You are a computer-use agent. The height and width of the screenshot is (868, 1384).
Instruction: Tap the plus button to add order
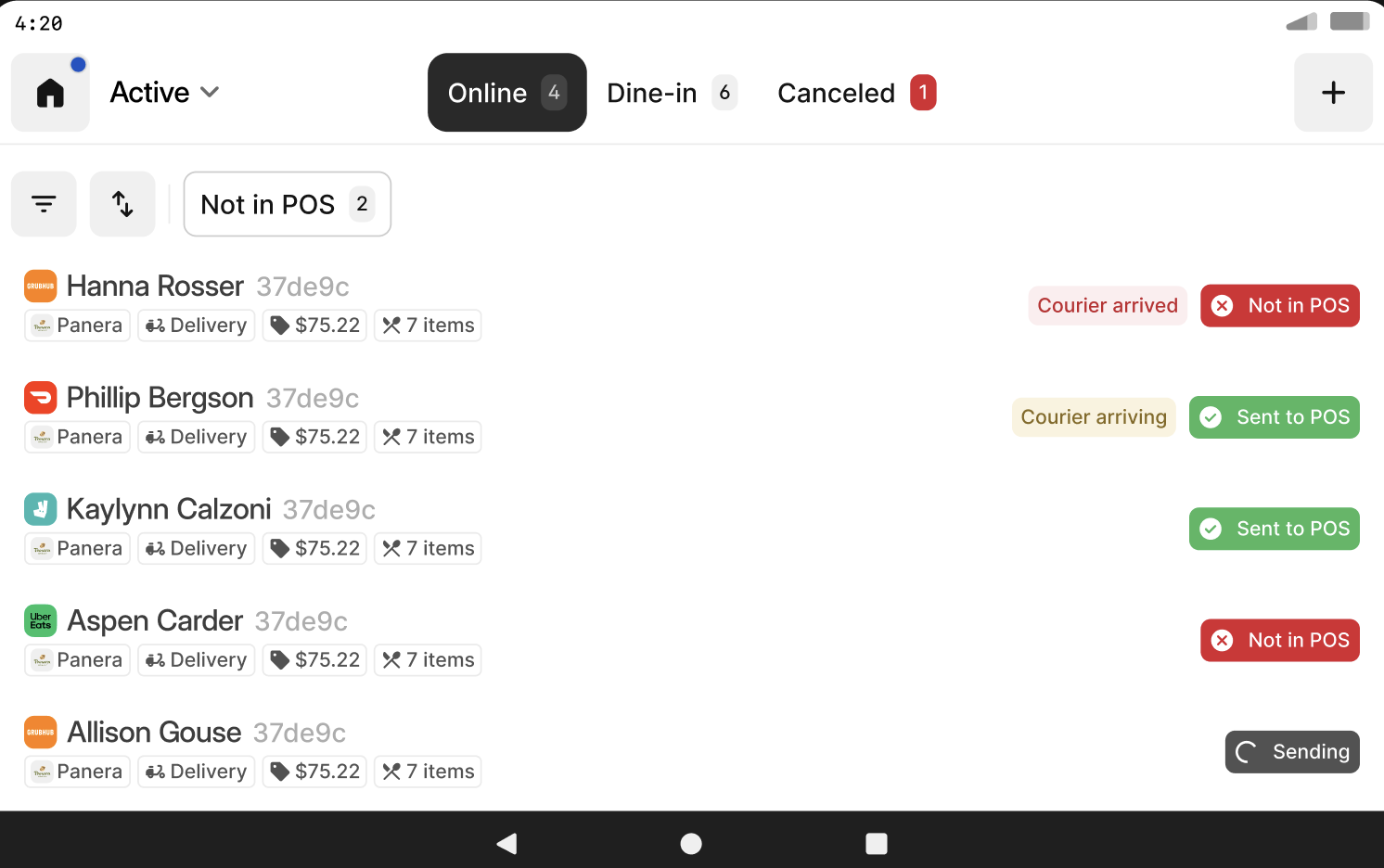click(1333, 92)
